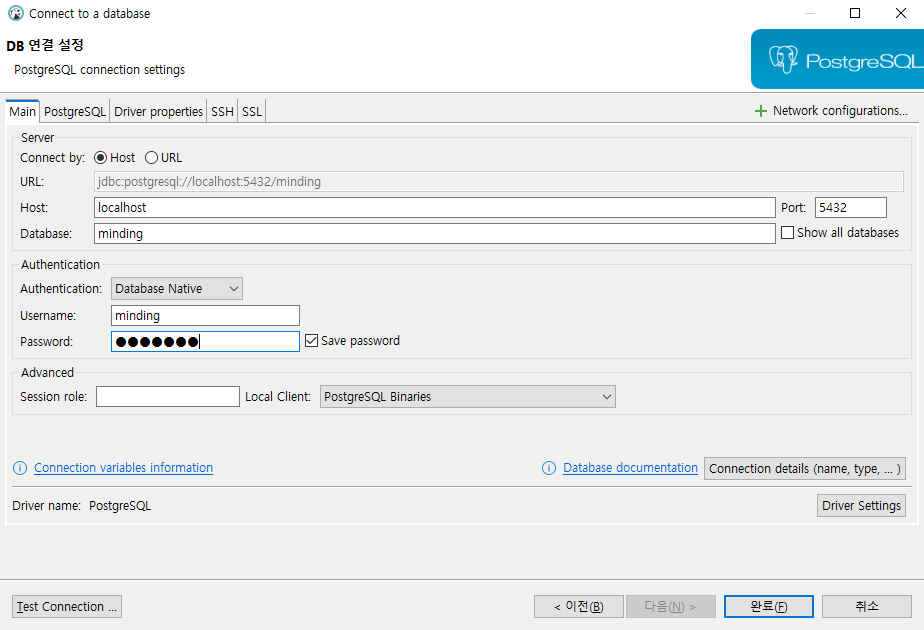Open Connection details (name, type, ...)
The width and height of the screenshot is (924, 630).
(804, 469)
